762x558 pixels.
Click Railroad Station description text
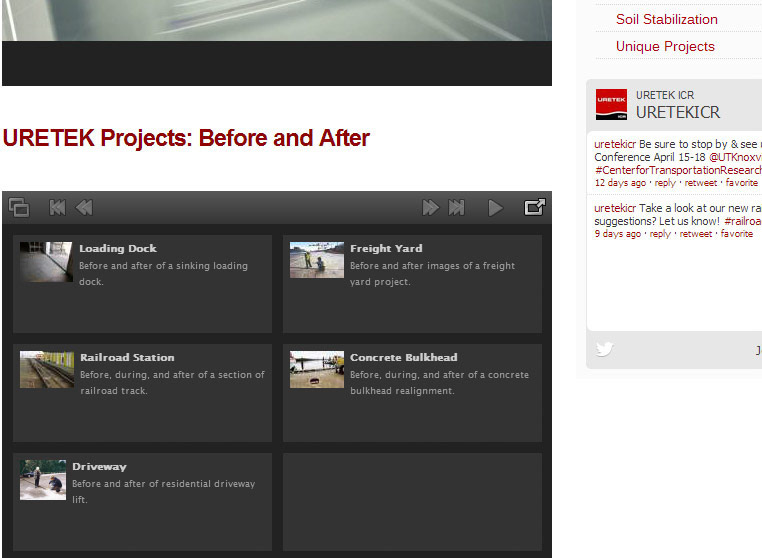pos(172,383)
